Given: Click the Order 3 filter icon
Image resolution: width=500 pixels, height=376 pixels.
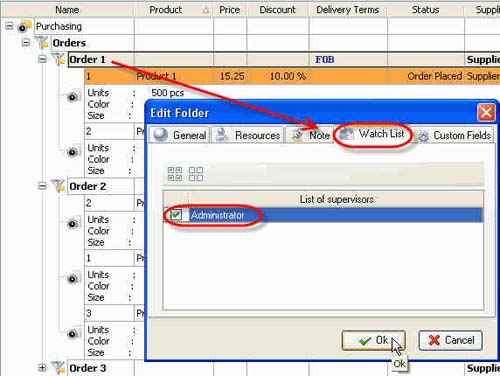Looking at the screenshot, I should tap(58, 368).
